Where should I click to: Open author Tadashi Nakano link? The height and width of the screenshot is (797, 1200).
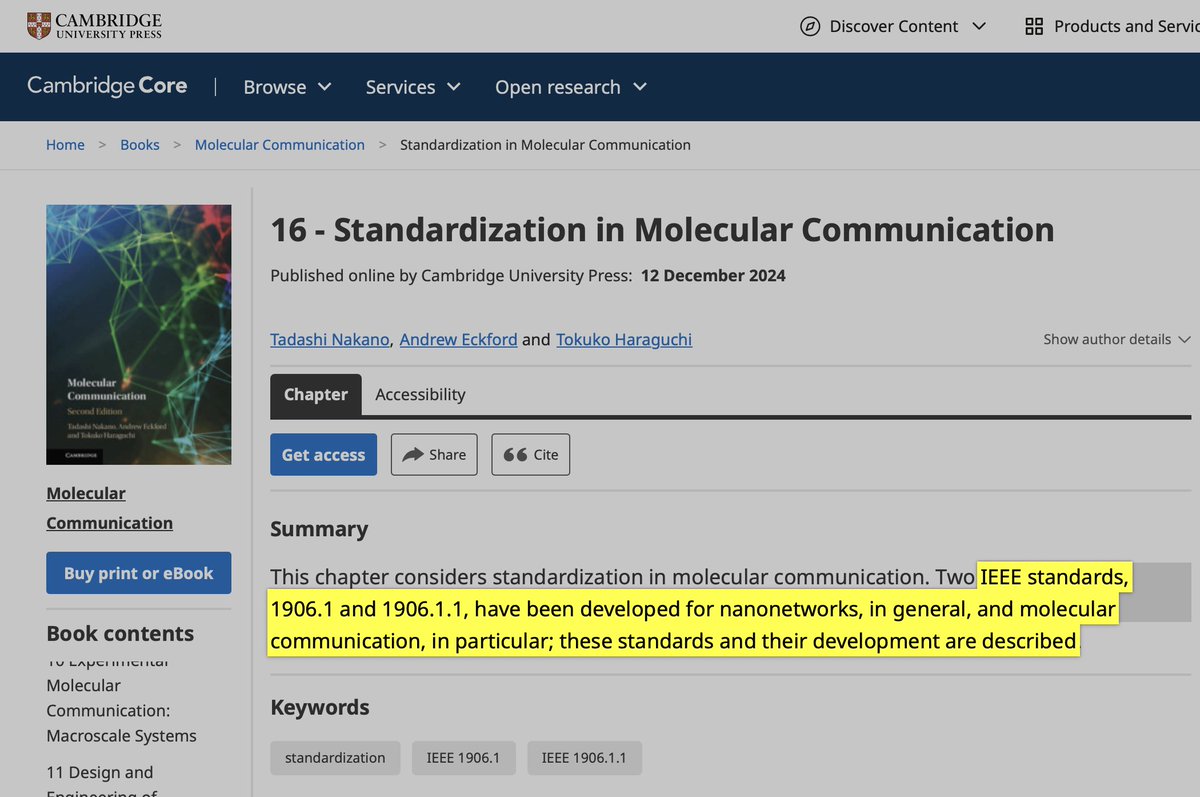click(x=330, y=339)
